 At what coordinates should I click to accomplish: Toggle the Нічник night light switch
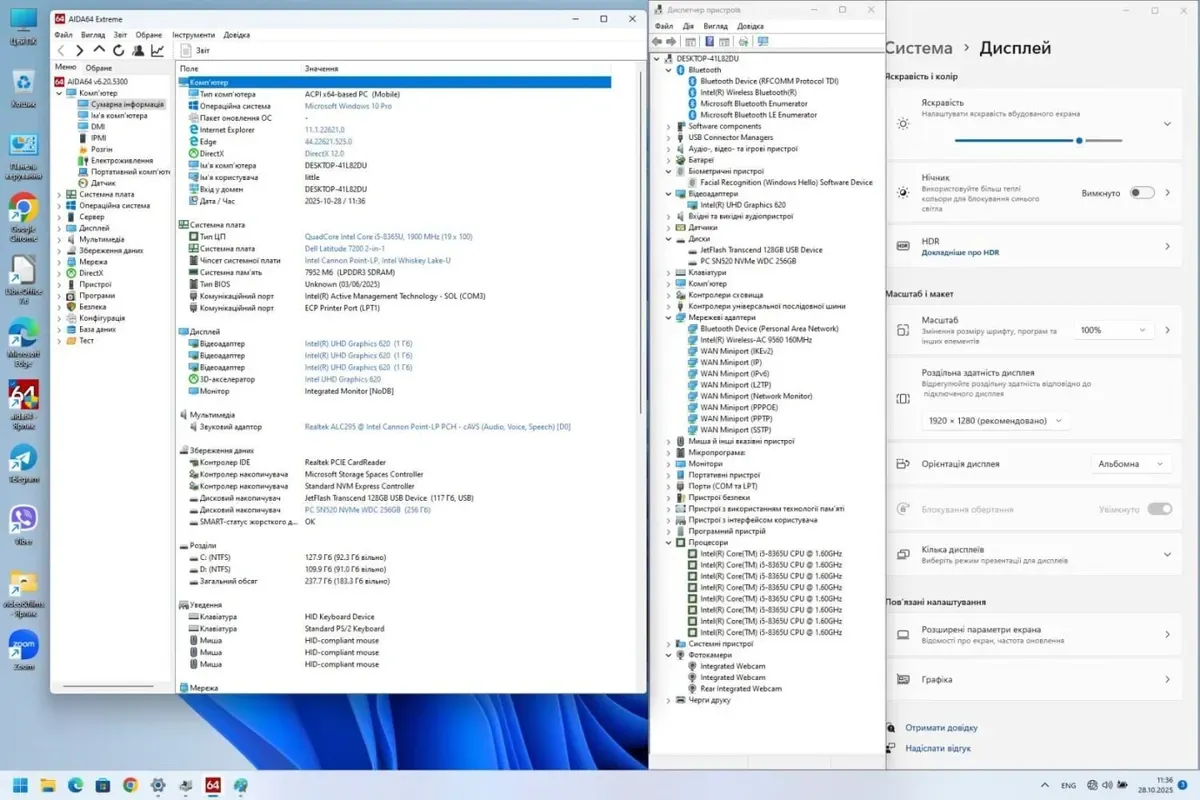coord(1141,193)
